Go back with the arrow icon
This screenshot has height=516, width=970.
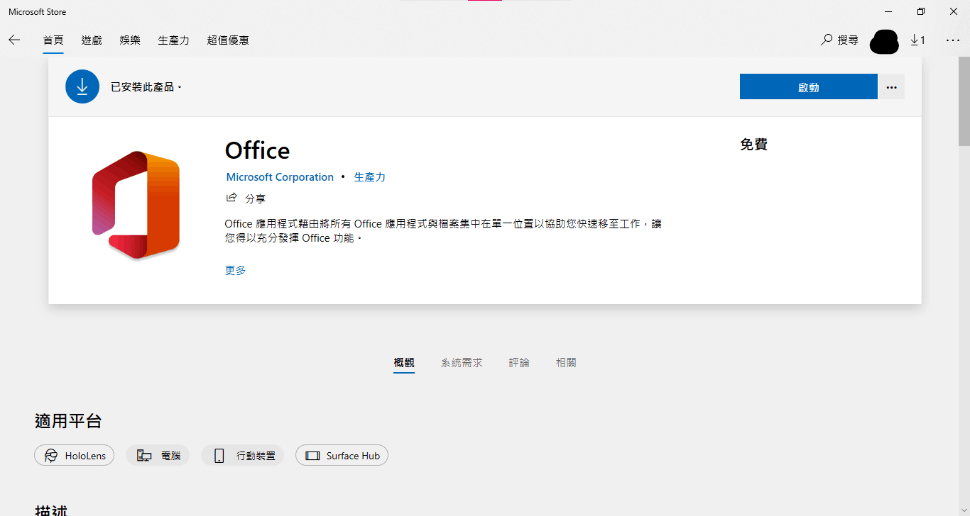[14, 40]
